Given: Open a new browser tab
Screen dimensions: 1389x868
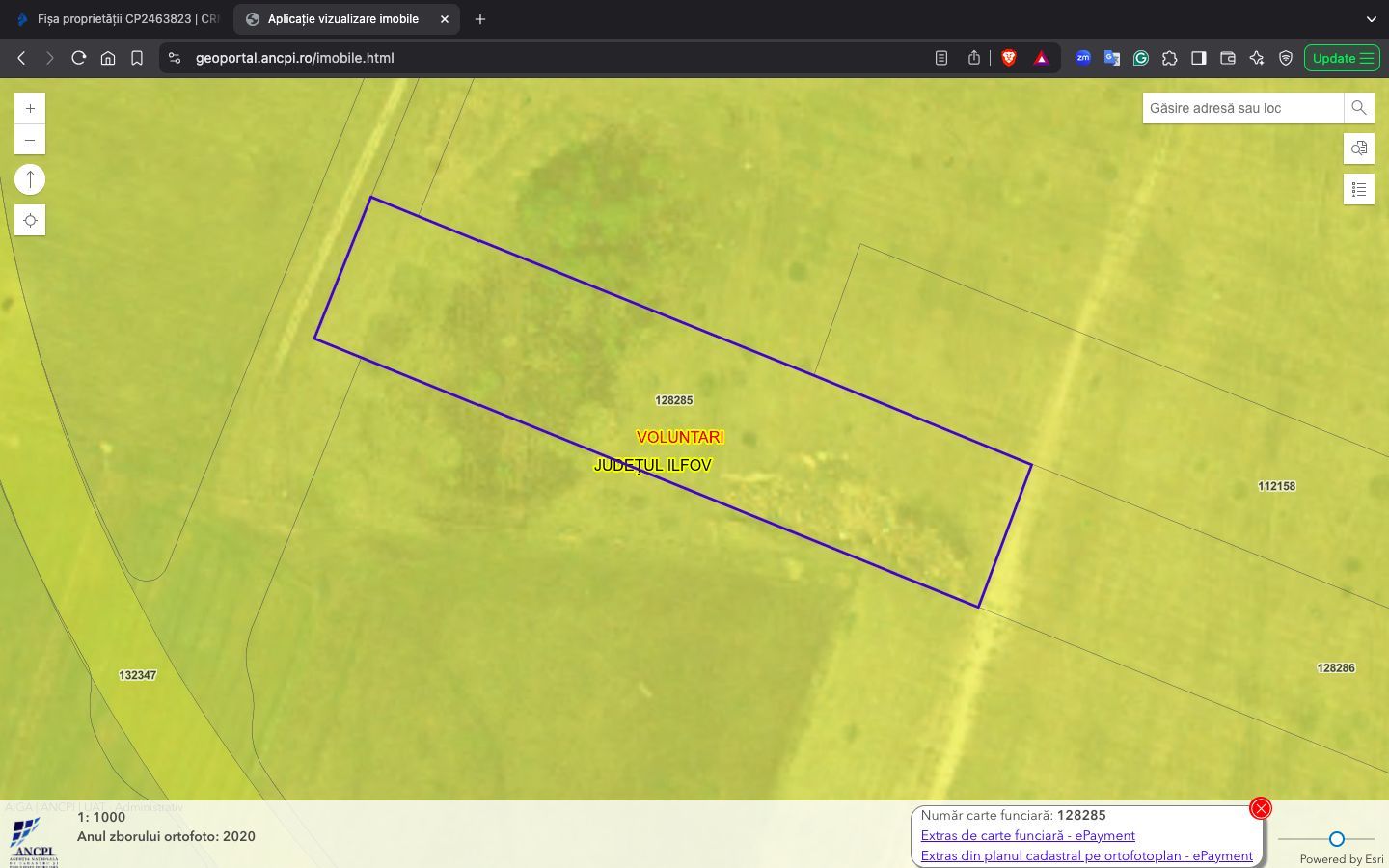Looking at the screenshot, I should click(x=480, y=19).
